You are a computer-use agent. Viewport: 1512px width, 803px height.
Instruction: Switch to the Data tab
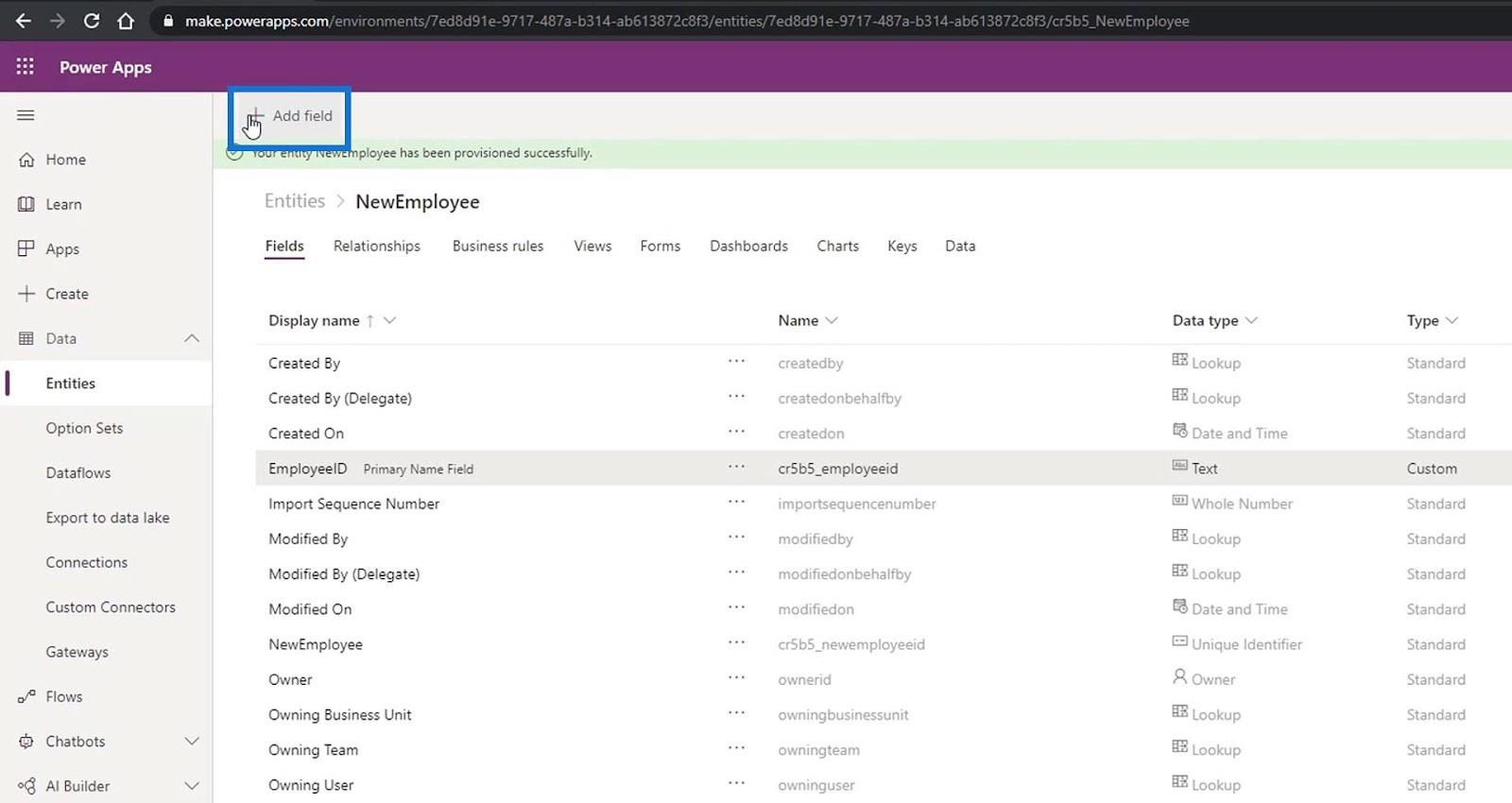960,246
